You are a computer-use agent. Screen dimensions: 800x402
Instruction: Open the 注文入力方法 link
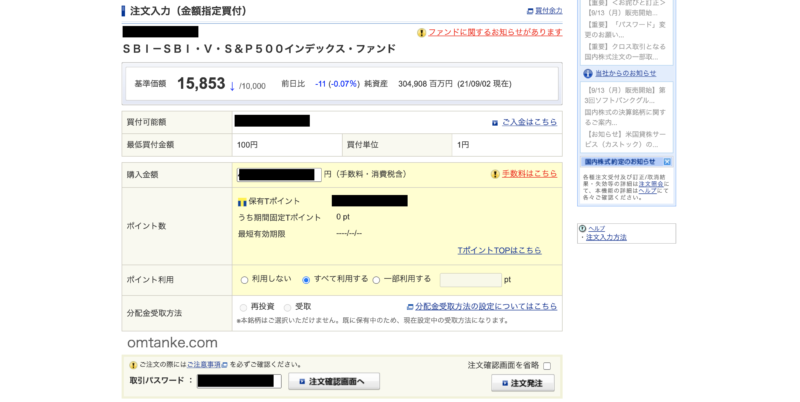click(x=606, y=237)
